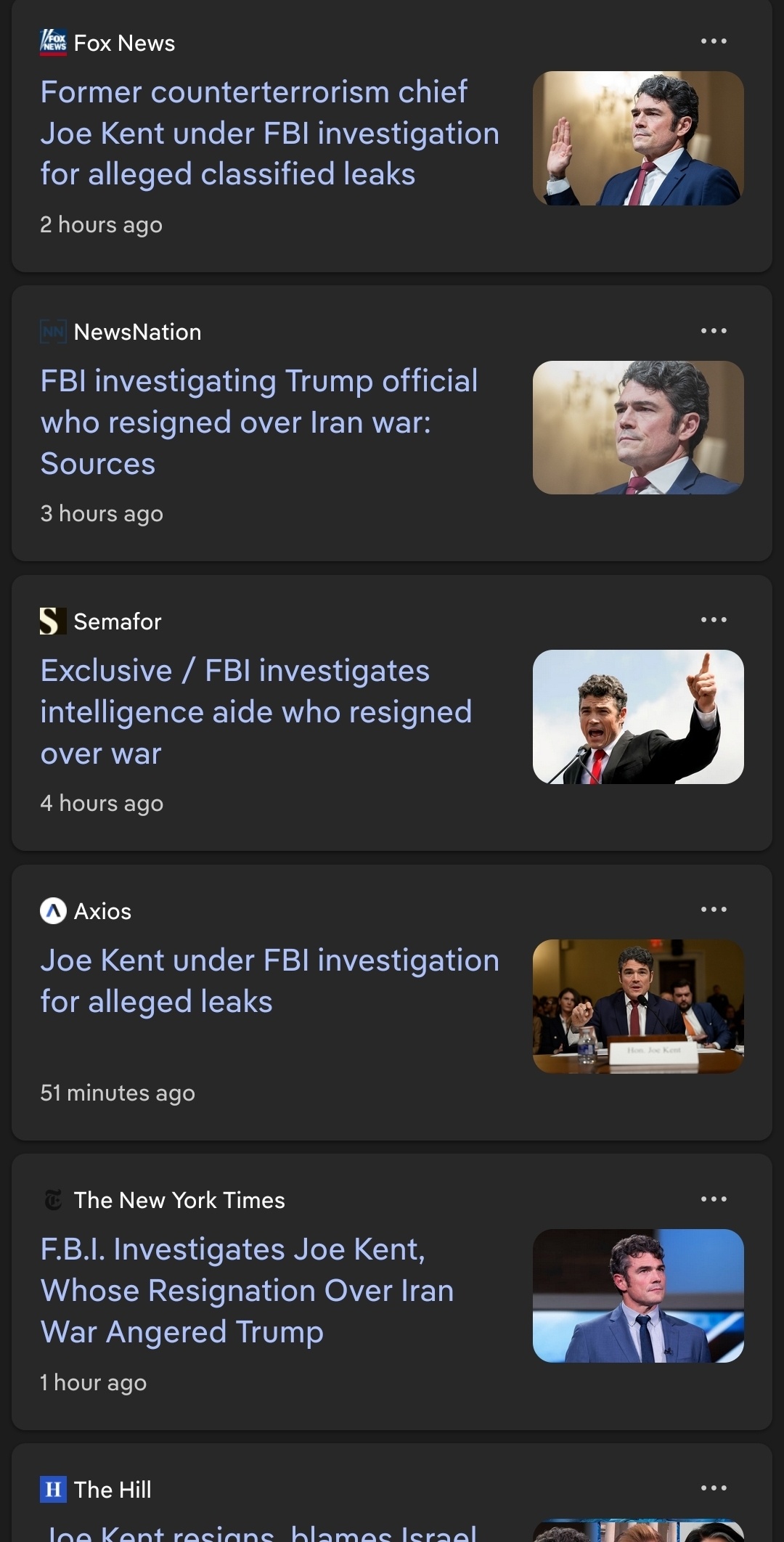Open more options for NewsNation article
784x1542 pixels.
714,331
